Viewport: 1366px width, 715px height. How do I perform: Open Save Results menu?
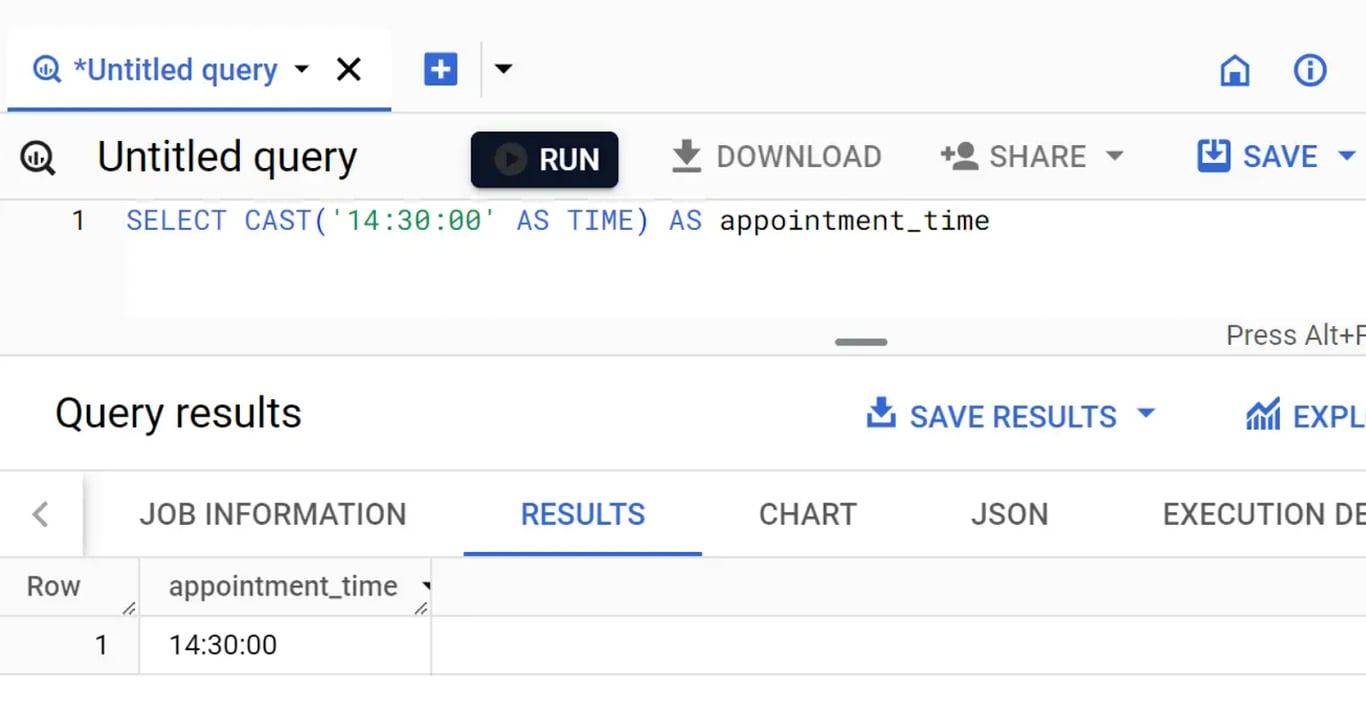pos(1010,415)
